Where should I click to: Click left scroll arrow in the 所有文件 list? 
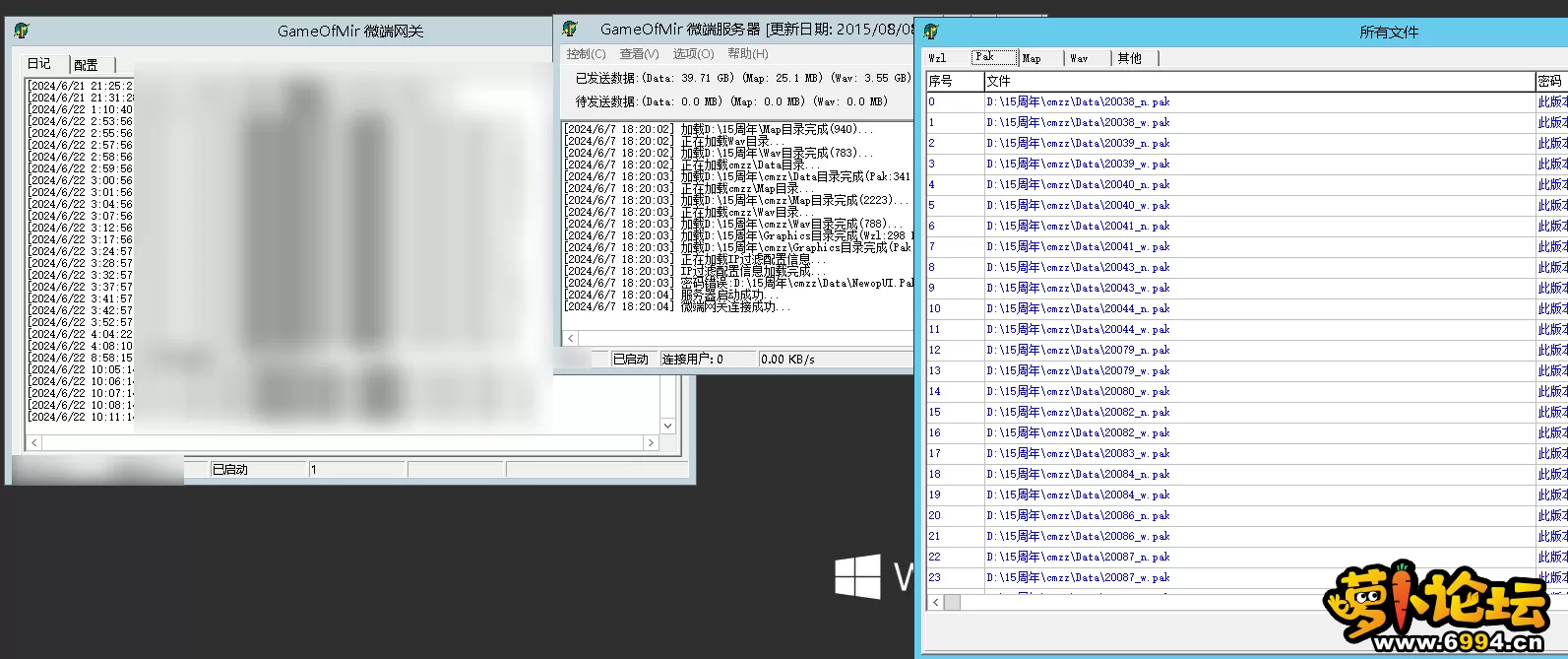(x=935, y=602)
